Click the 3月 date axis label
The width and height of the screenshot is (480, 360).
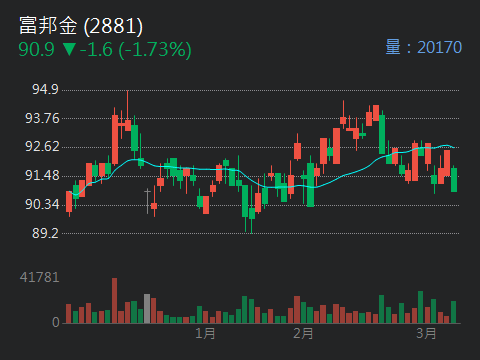click(x=426, y=333)
